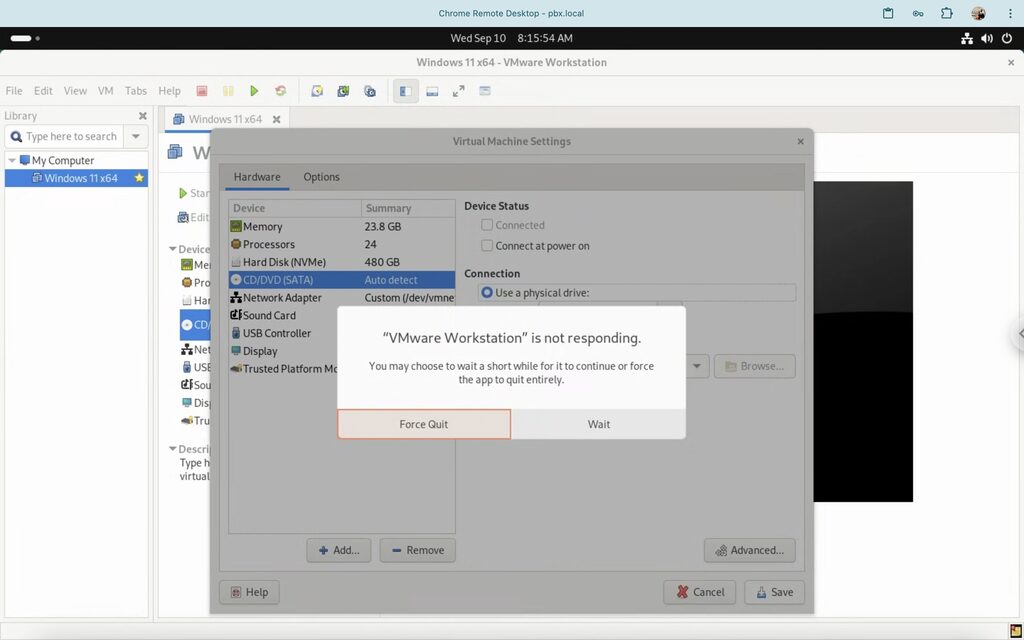This screenshot has width=1024, height=640.
Task: Open the library search filter dropdown
Action: point(136,137)
